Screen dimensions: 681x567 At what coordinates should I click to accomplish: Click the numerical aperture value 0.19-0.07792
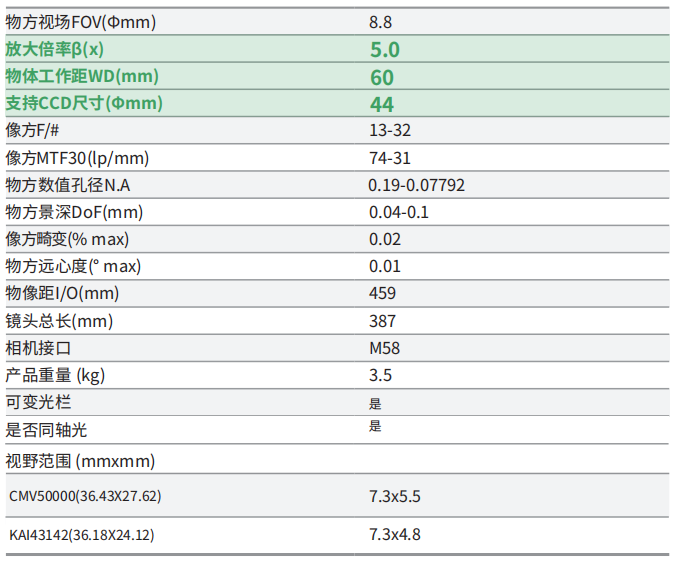(x=417, y=185)
